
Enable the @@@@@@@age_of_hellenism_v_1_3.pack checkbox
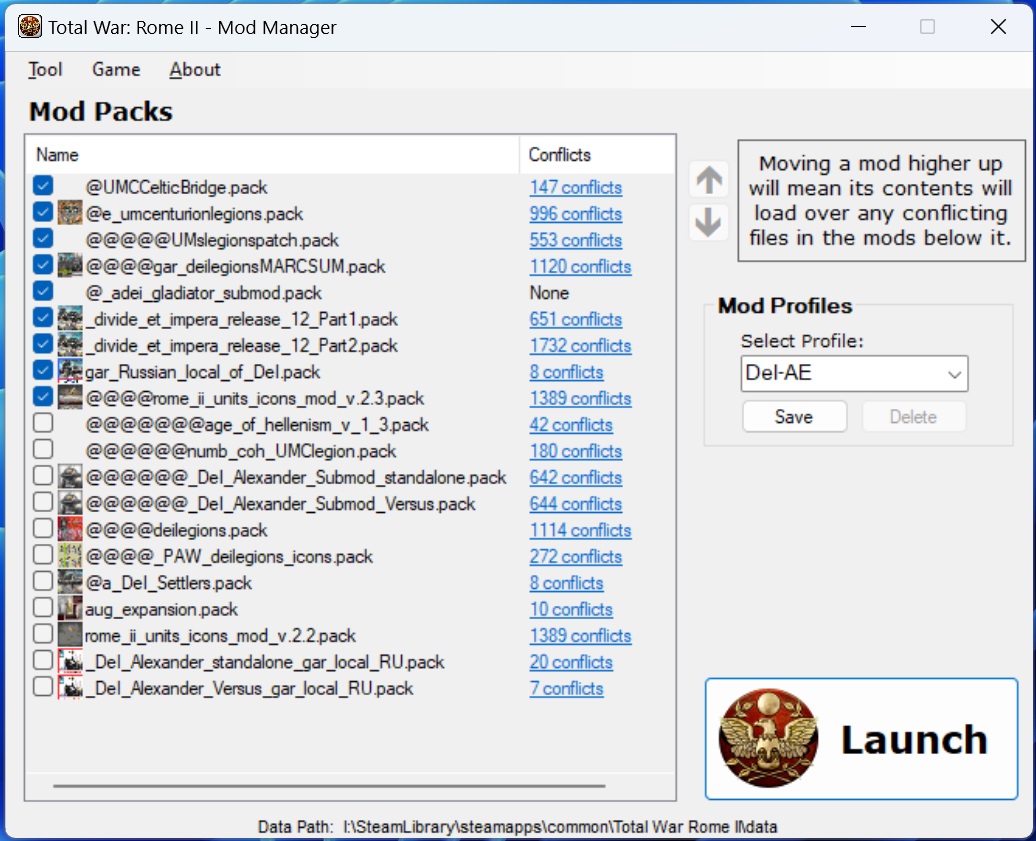[x=43, y=423]
